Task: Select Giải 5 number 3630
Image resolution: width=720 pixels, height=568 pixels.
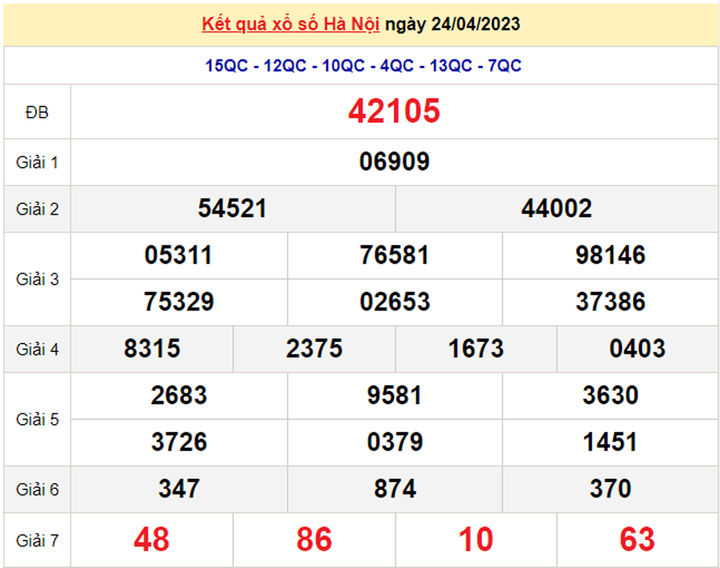Action: [x=611, y=395]
